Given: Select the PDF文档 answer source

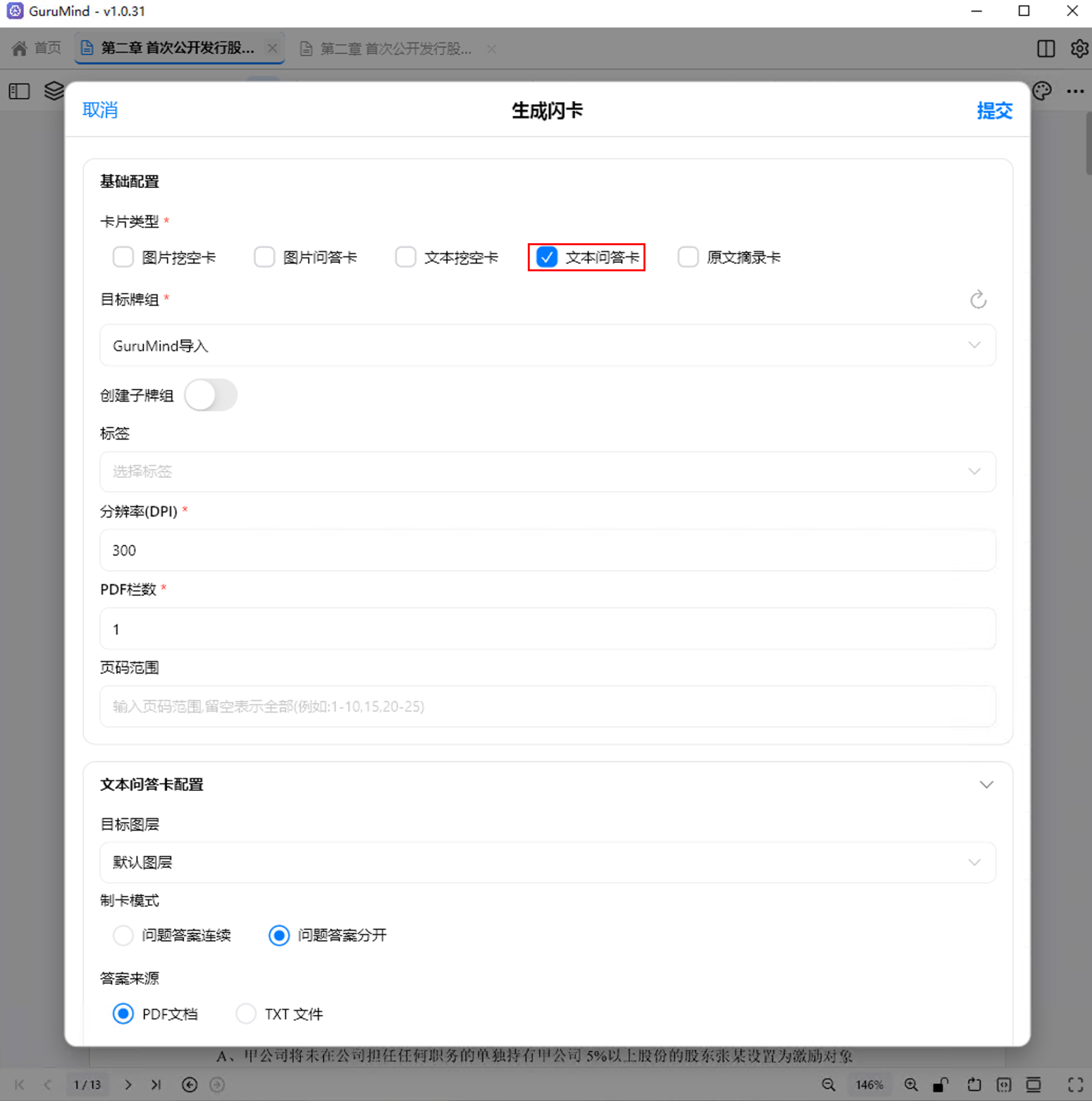Looking at the screenshot, I should [x=123, y=1014].
